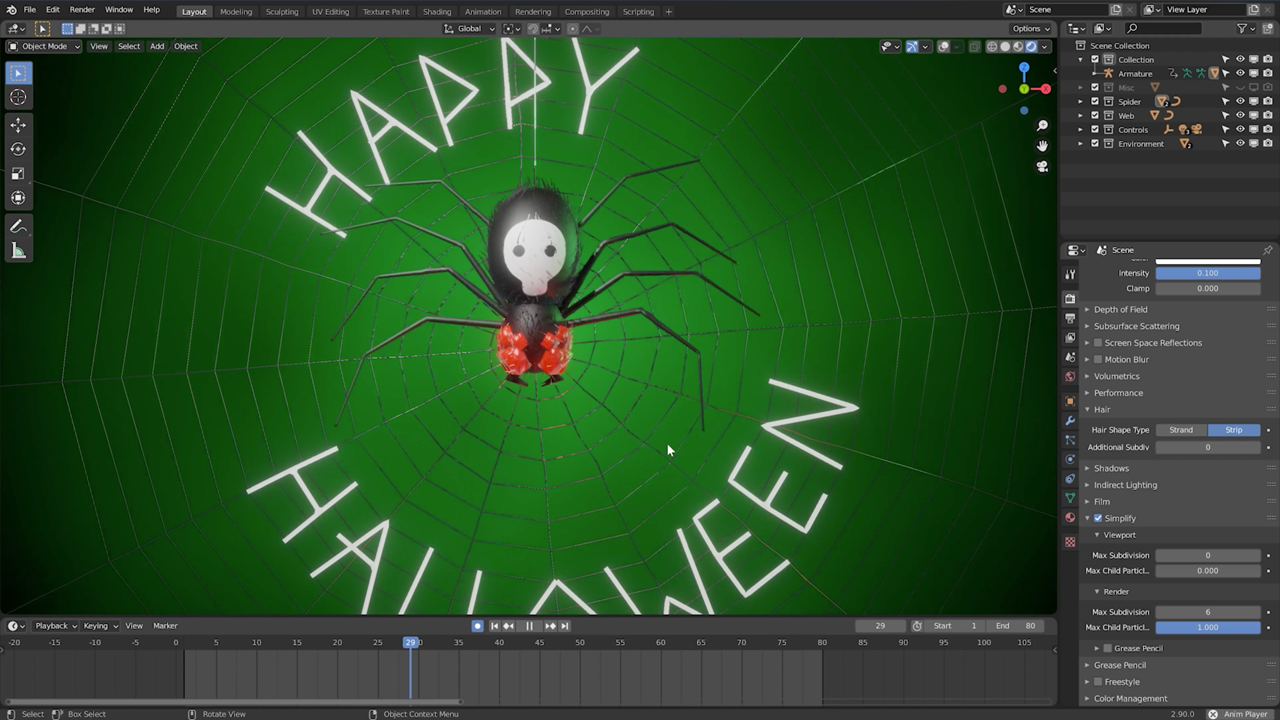1280x720 pixels.
Task: Uncheck the Misc collection checkbox
Action: click(x=1094, y=87)
